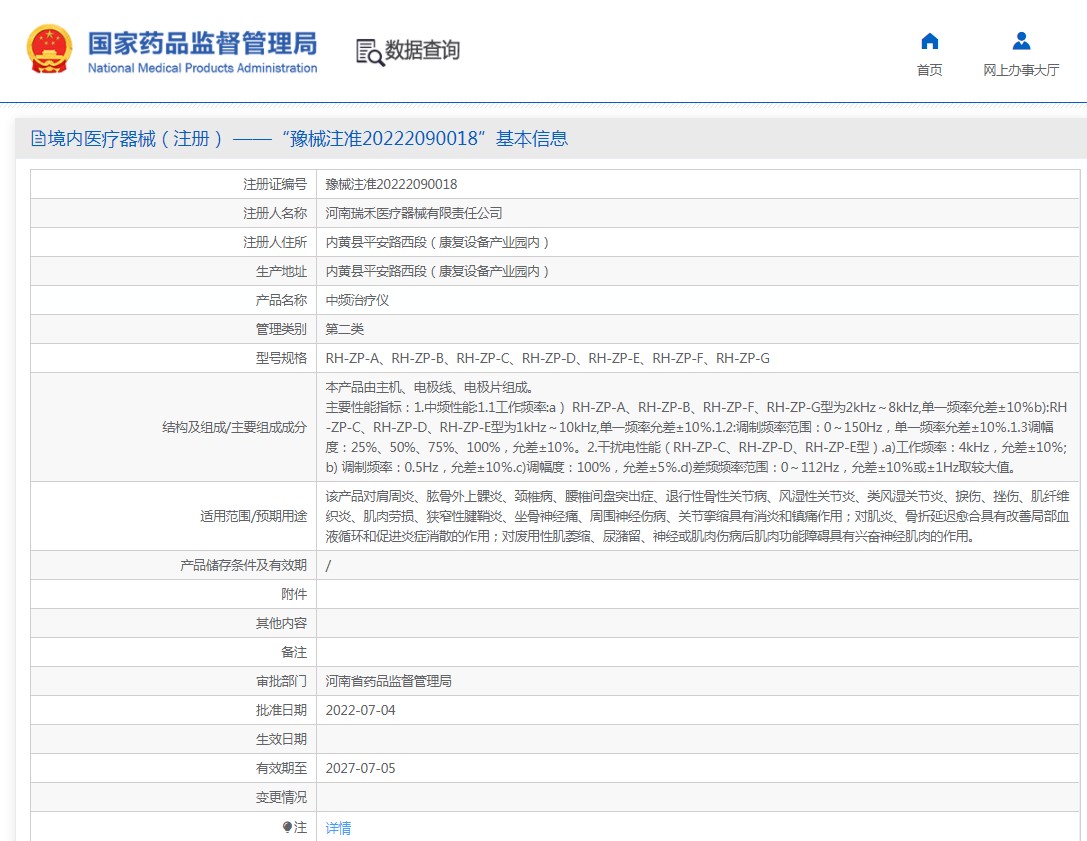Click the 生产地址 address value
Viewport: 1087px width, 841px height.
point(437,271)
